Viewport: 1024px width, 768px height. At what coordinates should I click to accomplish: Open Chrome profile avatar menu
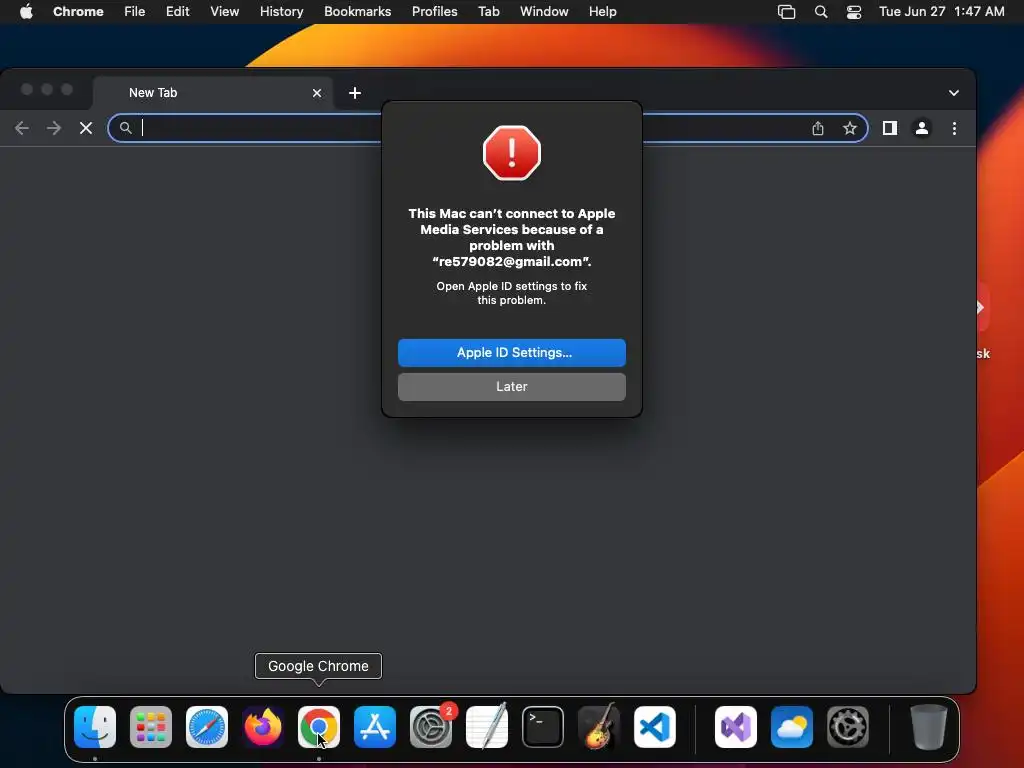coord(922,128)
